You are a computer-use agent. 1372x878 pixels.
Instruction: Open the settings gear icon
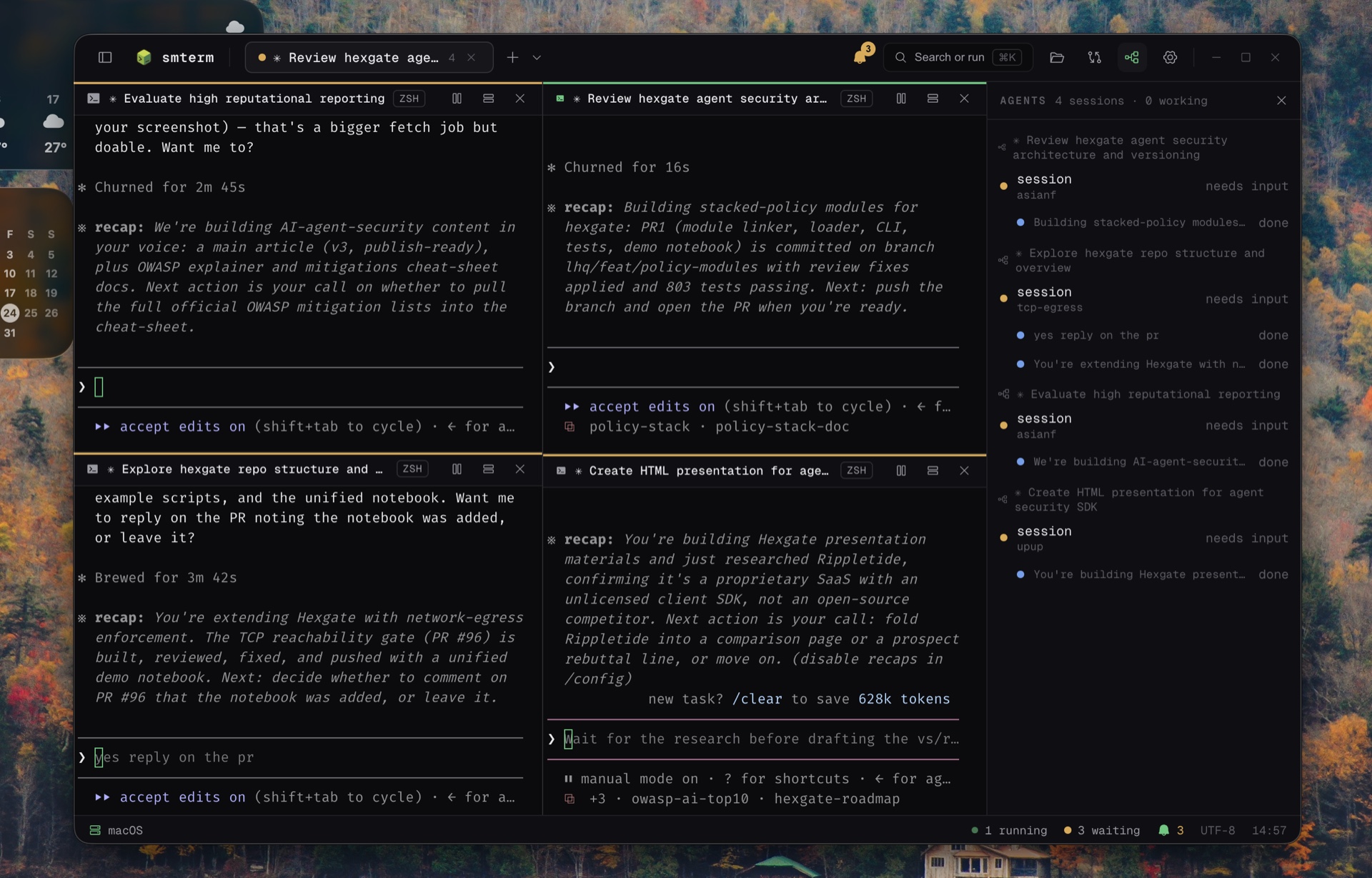[x=1170, y=57]
